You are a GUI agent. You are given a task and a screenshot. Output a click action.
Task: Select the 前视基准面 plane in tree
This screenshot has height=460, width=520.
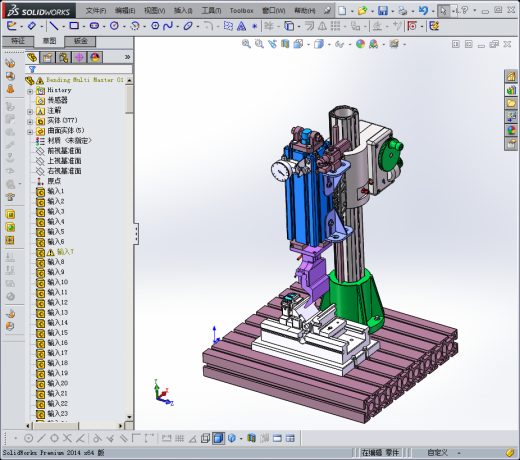pyautogui.click(x=64, y=151)
